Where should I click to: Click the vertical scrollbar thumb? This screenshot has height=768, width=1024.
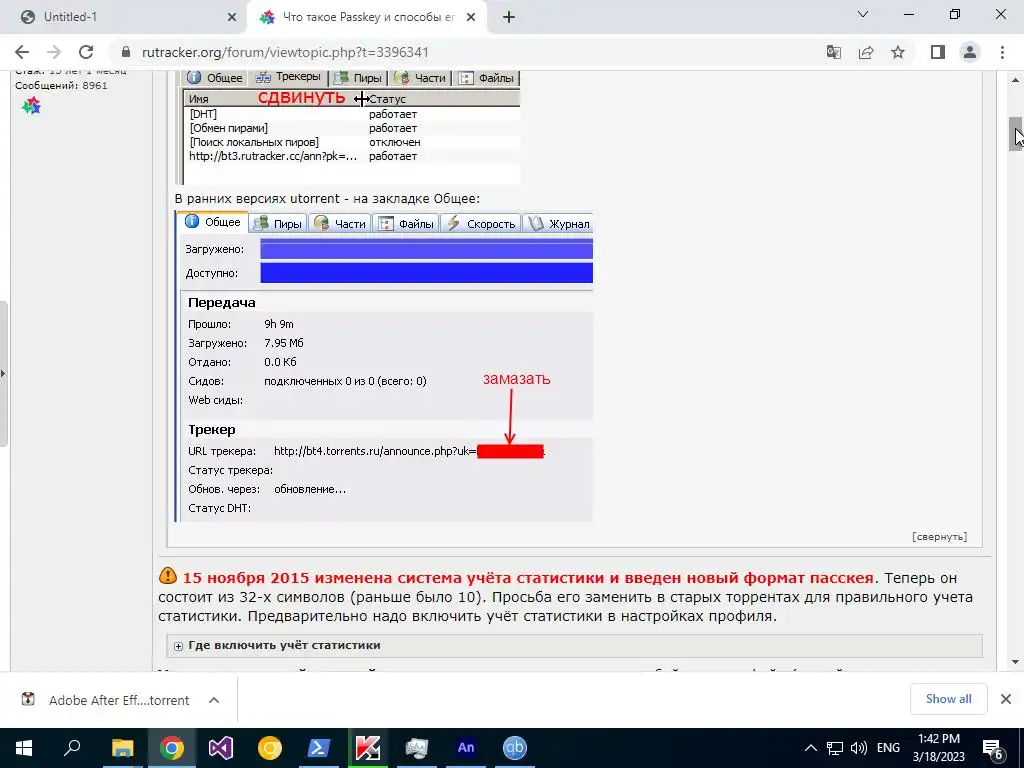click(x=1015, y=134)
